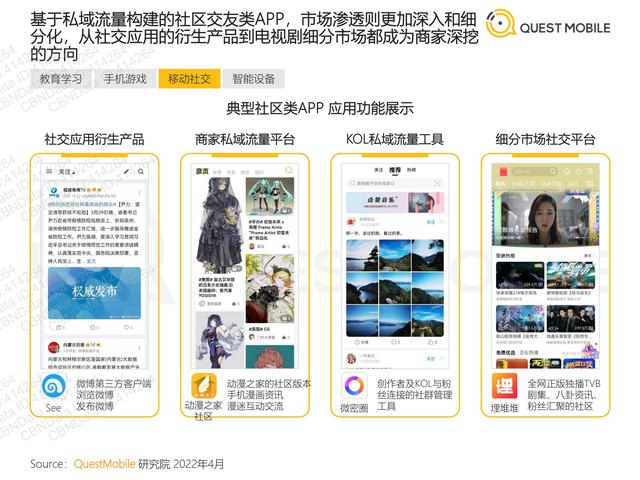
Task: Click the 商家私域流量平台 heading
Action: (x=244, y=139)
